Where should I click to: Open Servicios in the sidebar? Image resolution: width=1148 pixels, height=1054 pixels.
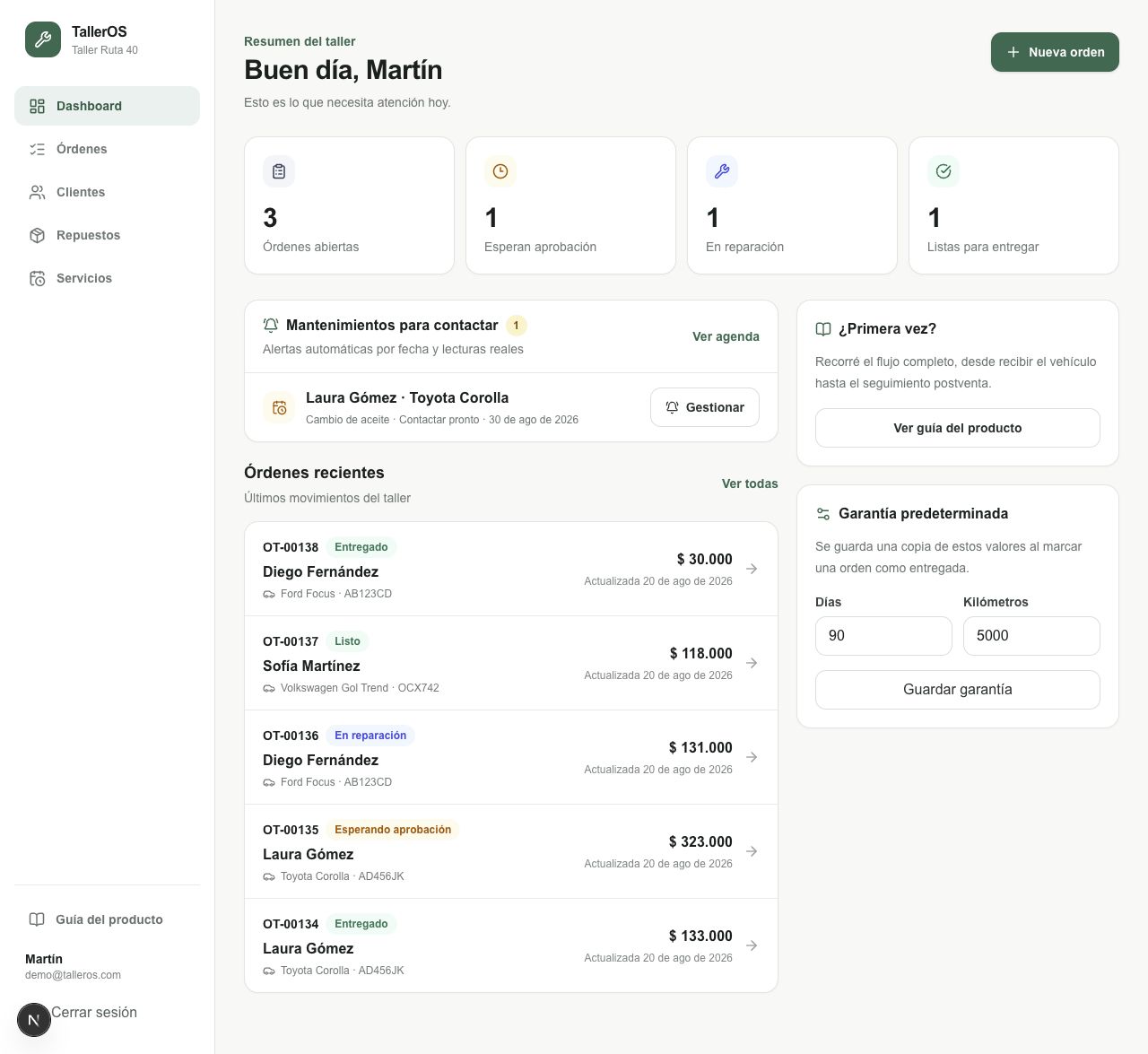click(x=107, y=278)
